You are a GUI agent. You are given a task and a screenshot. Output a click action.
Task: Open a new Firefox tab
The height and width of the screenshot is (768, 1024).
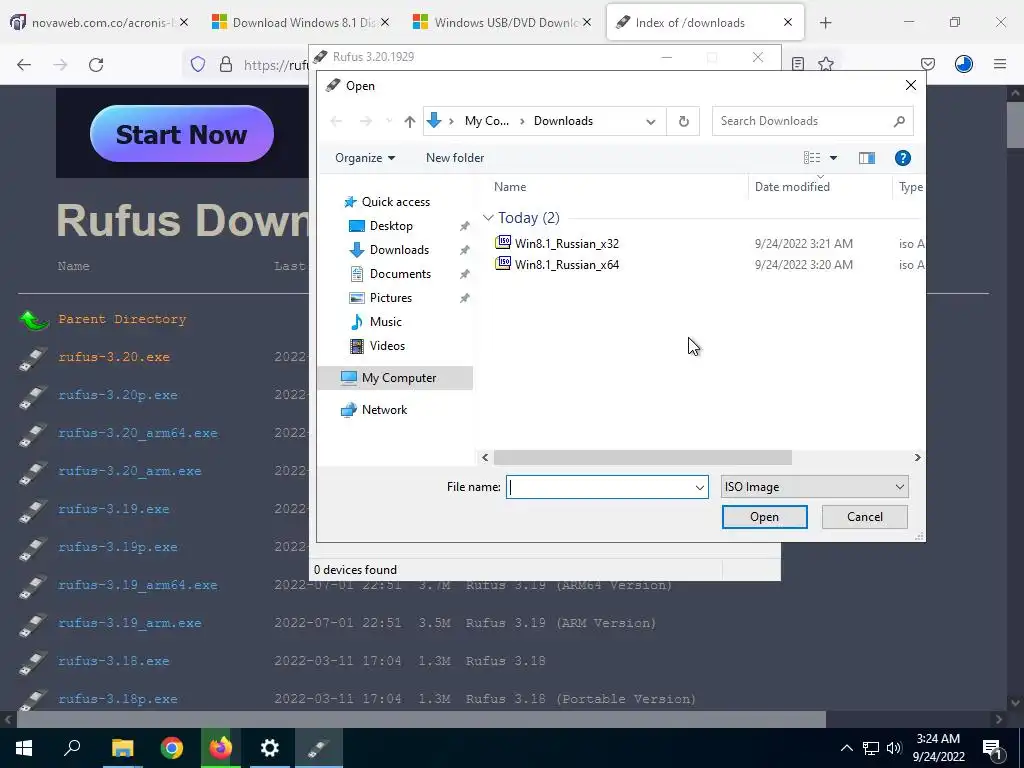tap(825, 23)
